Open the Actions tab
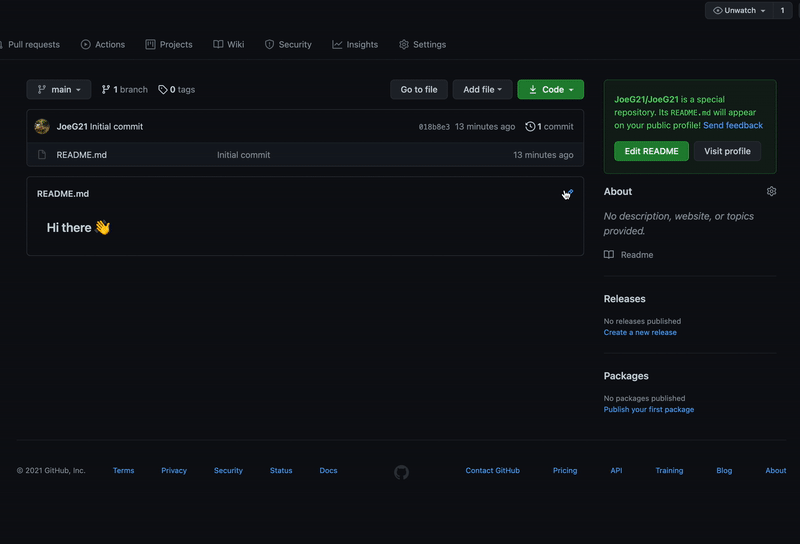The width and height of the screenshot is (800, 544). pos(103,44)
